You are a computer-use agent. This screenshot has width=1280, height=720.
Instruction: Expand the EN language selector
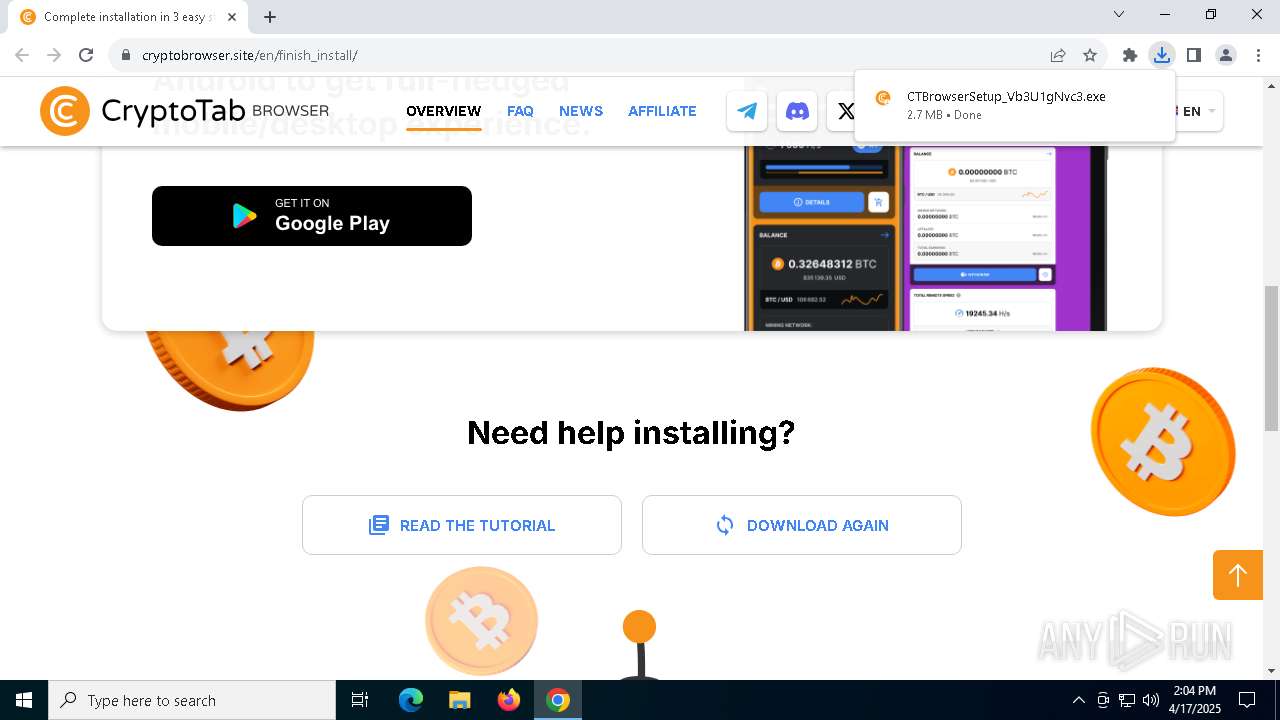(1199, 111)
